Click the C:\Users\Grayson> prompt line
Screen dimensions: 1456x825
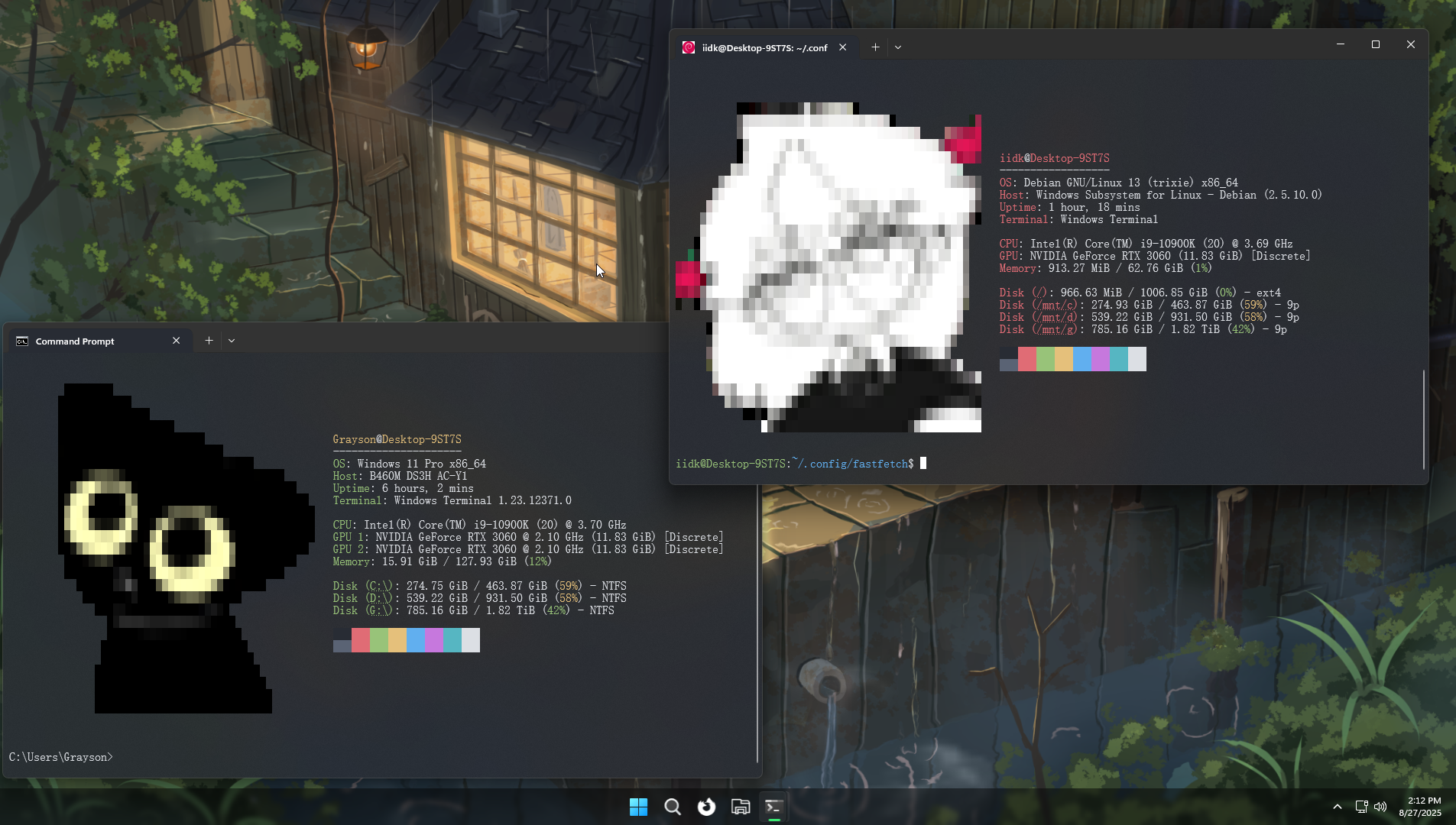coord(61,757)
